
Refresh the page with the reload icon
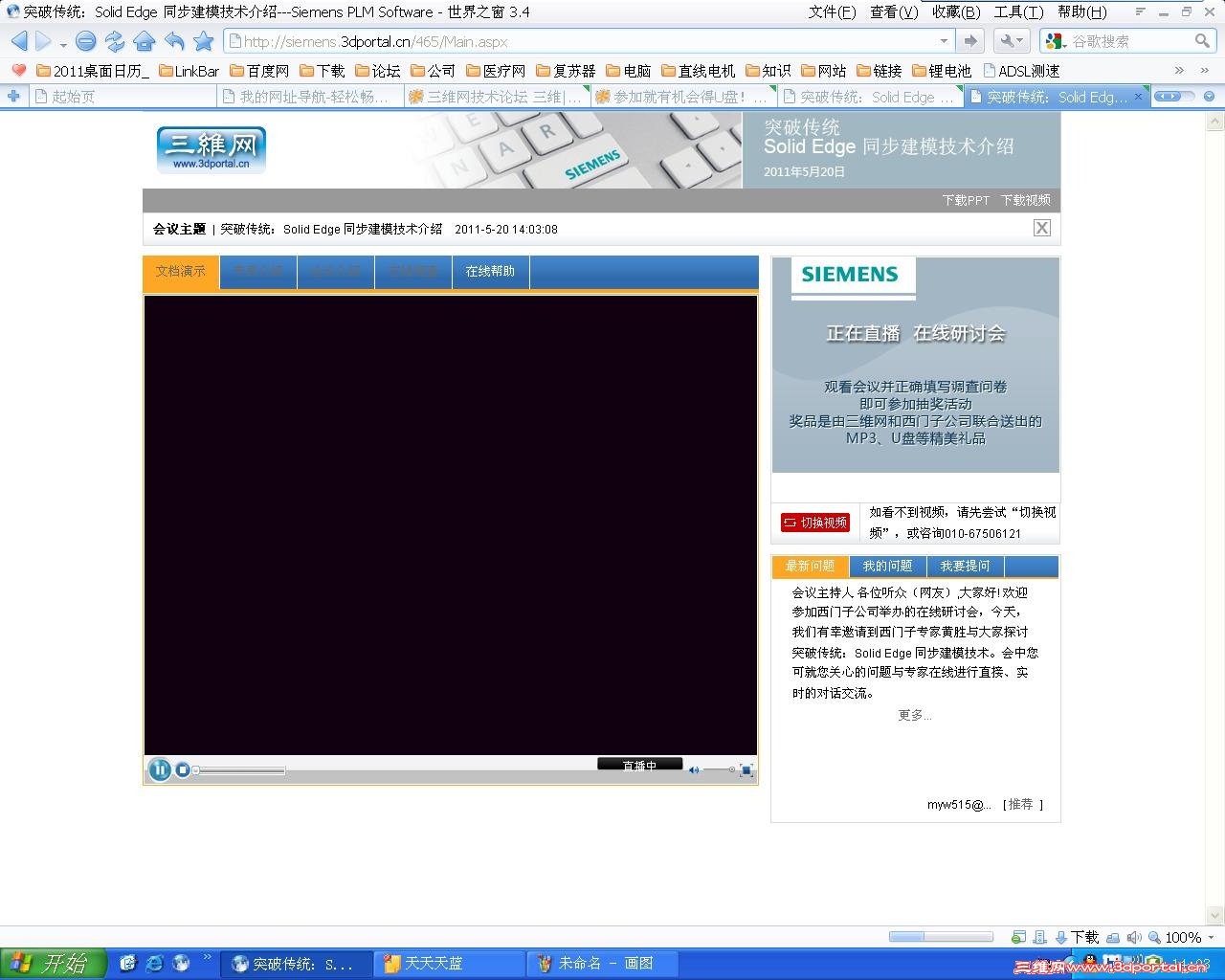tap(115, 41)
